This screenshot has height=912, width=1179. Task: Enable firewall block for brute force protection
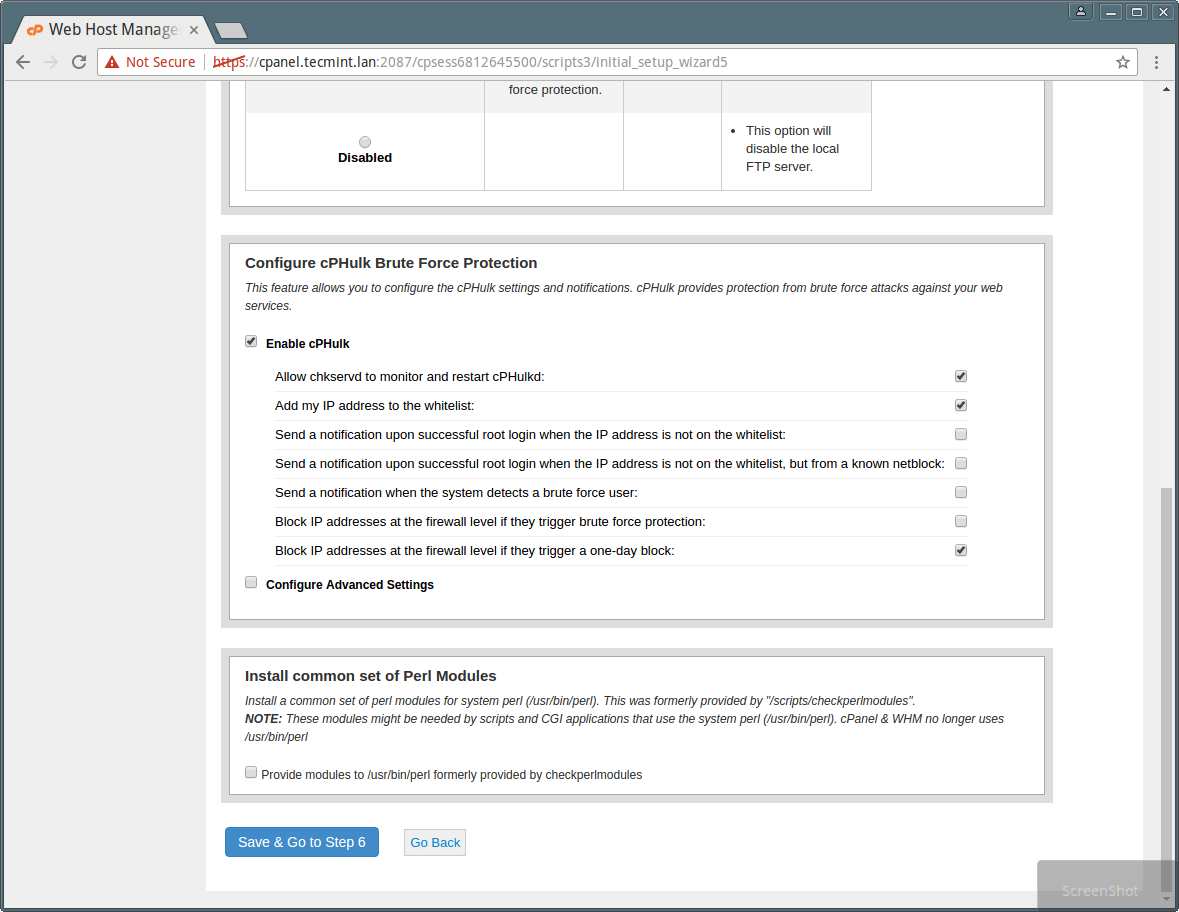tap(961, 521)
